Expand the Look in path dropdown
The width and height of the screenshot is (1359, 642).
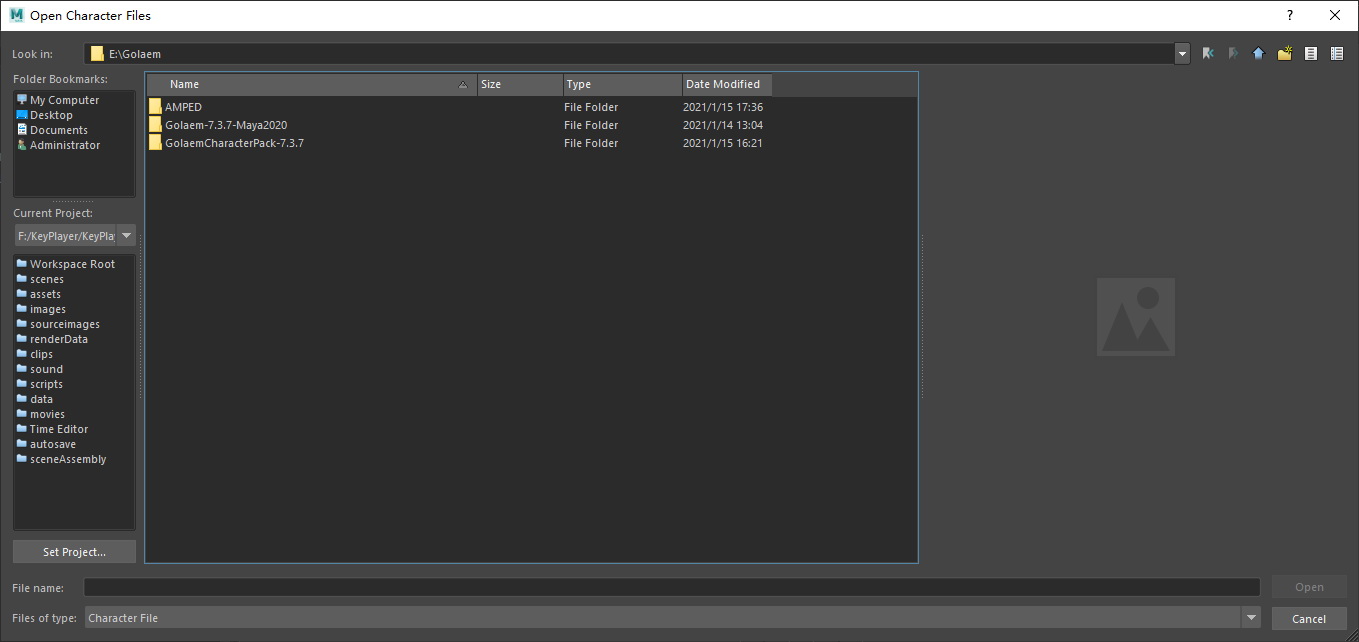[x=1182, y=54]
